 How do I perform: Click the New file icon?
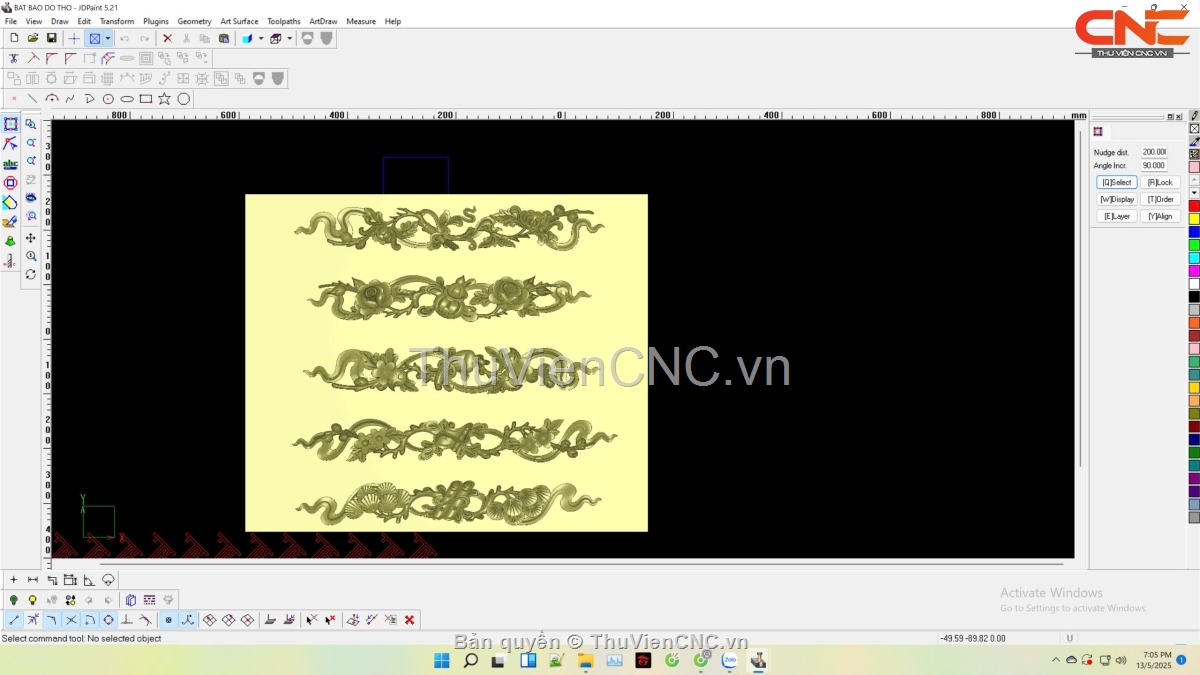14,38
